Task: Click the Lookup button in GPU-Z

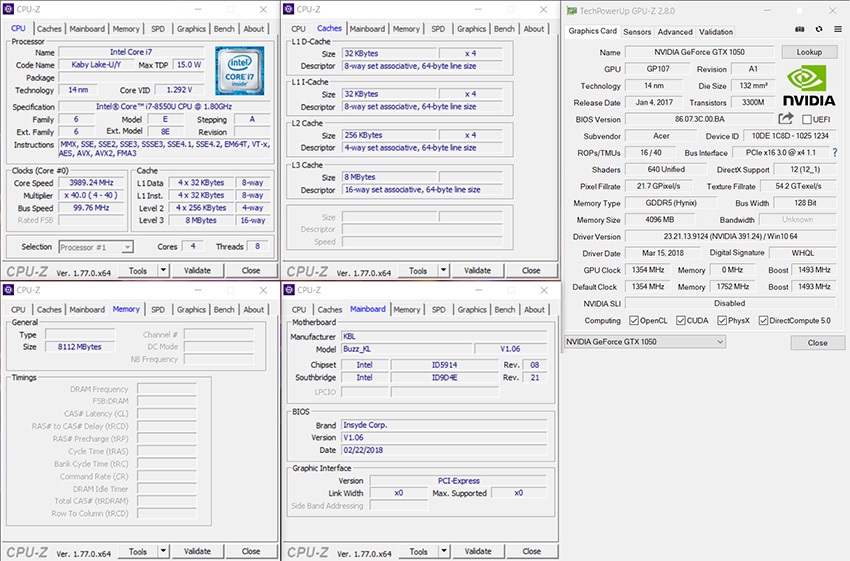Action: (x=809, y=52)
